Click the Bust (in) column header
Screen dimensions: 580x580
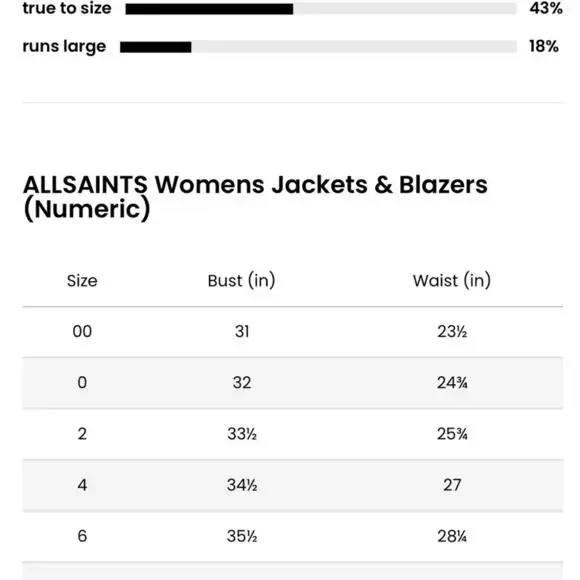(242, 280)
